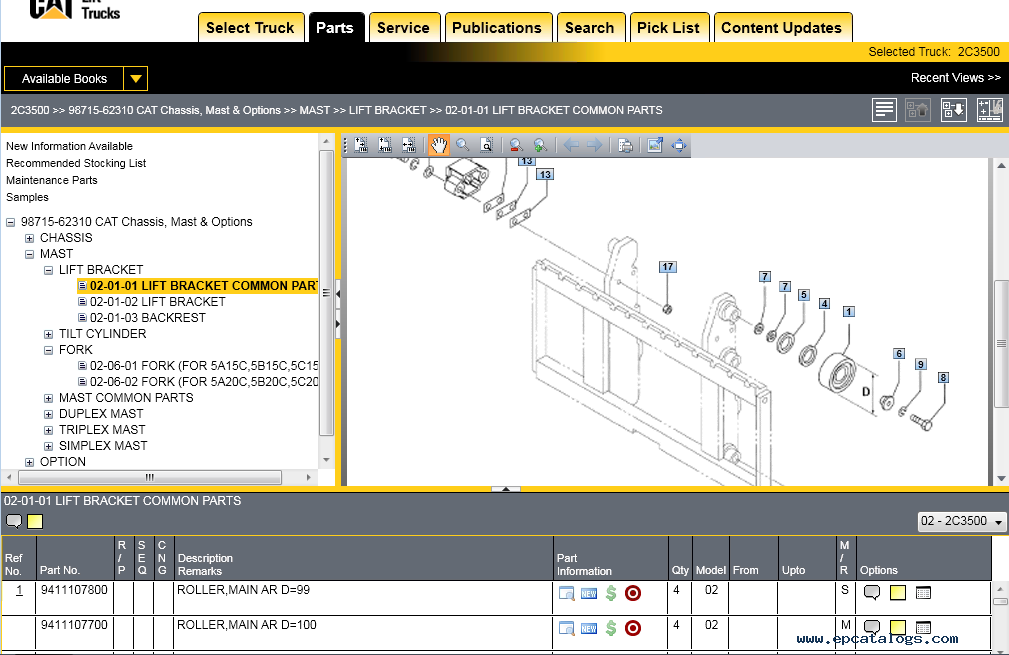Screen dimensions: 1009x655
Task: Open part details icon for 9411107800
Action: tap(566, 593)
